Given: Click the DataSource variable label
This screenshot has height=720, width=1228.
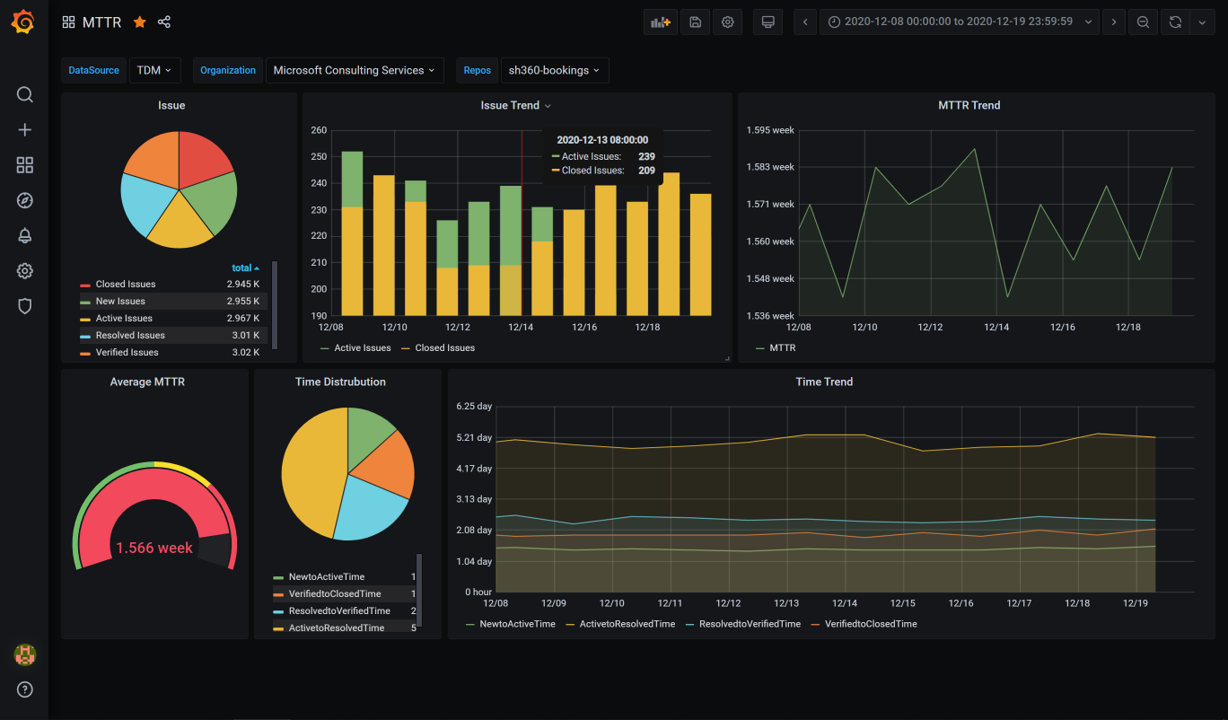Looking at the screenshot, I should pyautogui.click(x=94, y=70).
